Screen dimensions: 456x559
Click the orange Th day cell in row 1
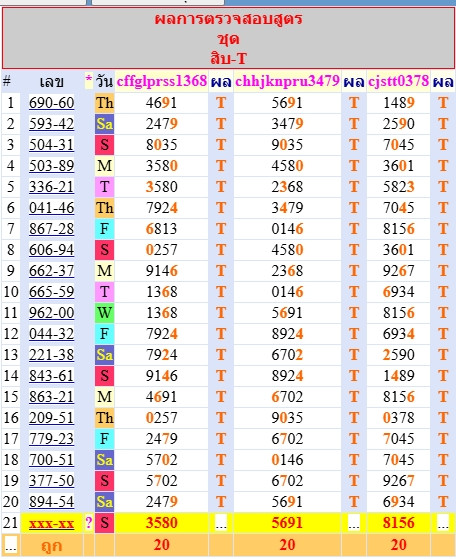[104, 103]
